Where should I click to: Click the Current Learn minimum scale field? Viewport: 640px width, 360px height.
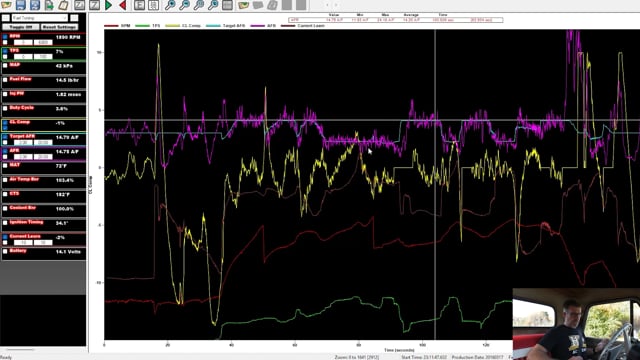pyautogui.click(x=23, y=242)
